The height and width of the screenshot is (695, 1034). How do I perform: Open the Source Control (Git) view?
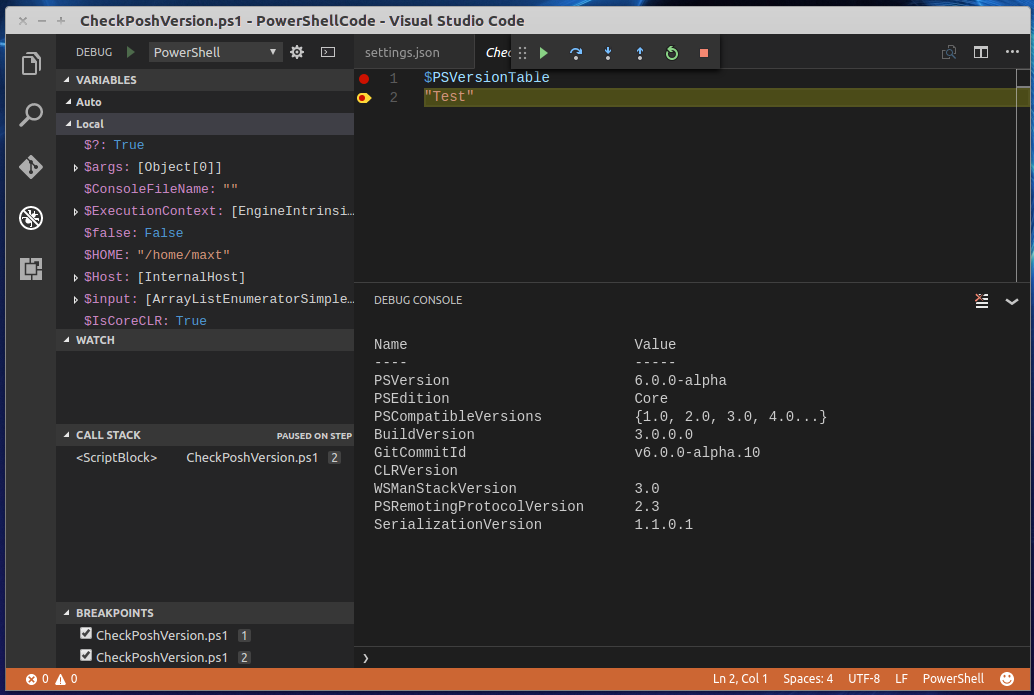pos(31,166)
